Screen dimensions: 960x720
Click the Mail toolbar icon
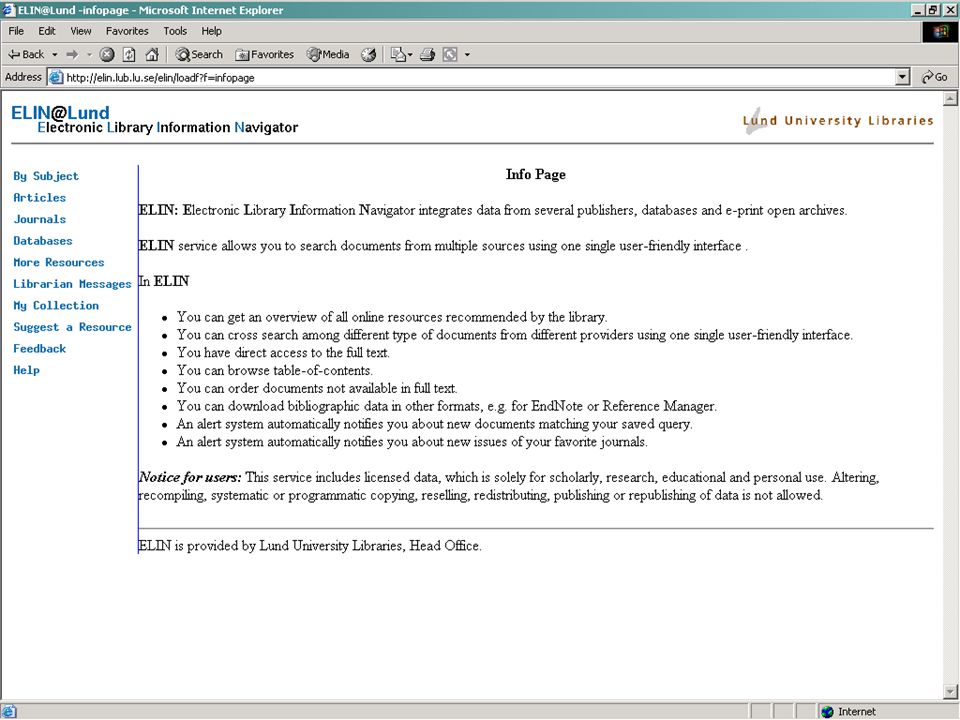398,54
